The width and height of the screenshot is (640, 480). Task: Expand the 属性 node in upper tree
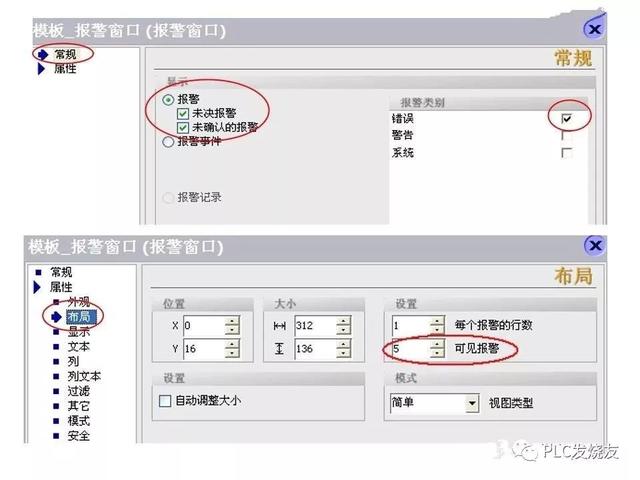coord(41,69)
